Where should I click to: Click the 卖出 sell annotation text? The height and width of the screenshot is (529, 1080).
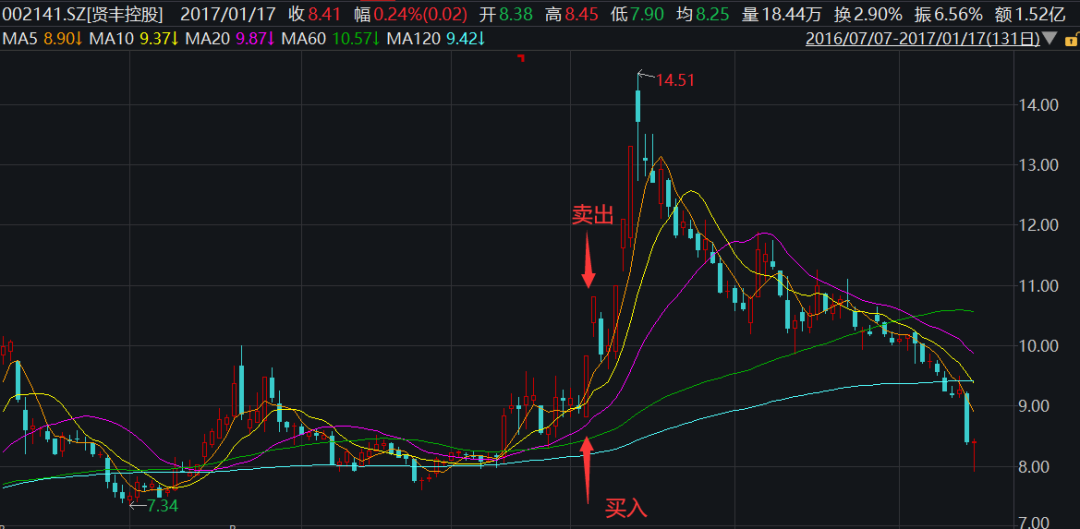(x=591, y=217)
